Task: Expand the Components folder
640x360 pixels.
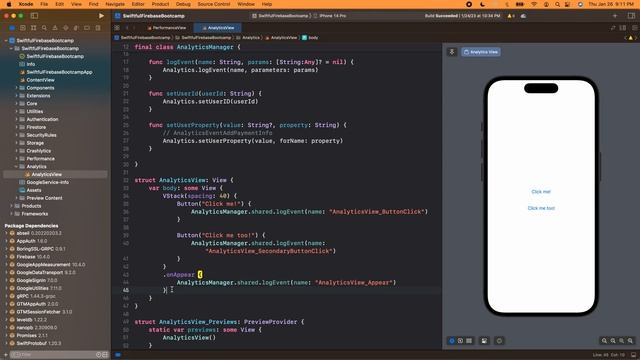Action: tap(17, 88)
